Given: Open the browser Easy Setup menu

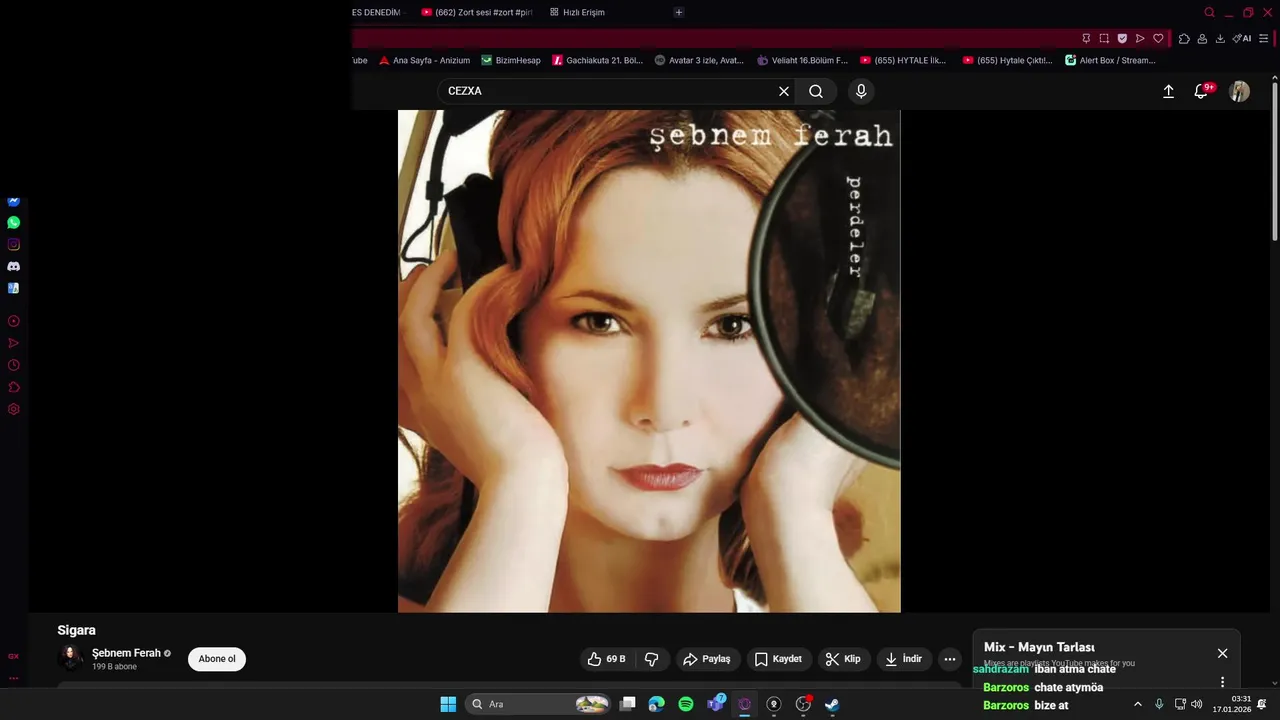Looking at the screenshot, I should pyautogui.click(x=1264, y=38).
